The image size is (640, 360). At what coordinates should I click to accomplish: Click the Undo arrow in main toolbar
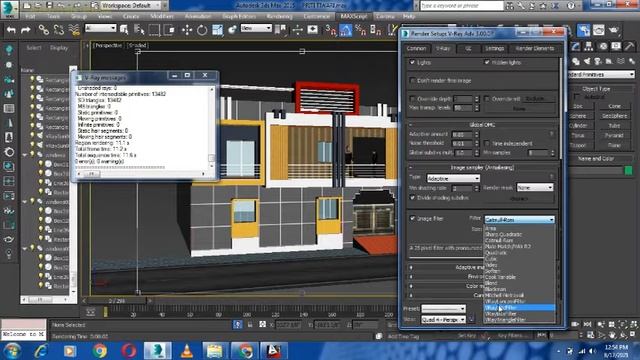point(11,30)
